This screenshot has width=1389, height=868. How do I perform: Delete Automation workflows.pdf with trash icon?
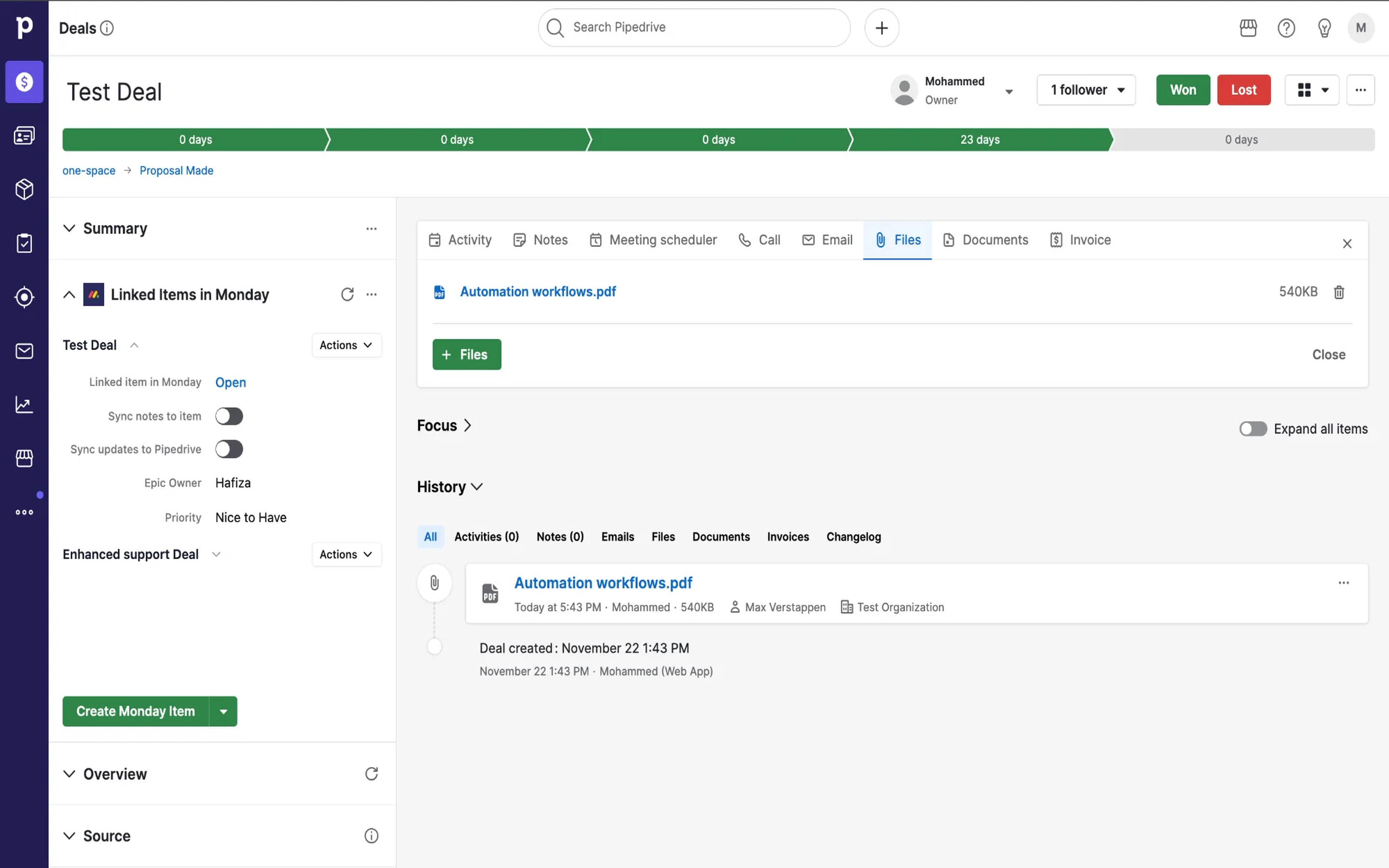click(1338, 292)
